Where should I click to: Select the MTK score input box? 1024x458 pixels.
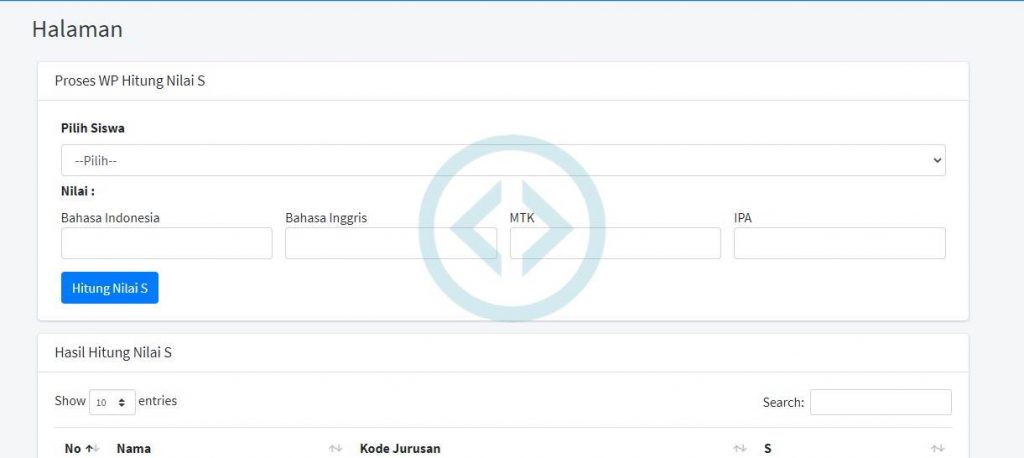615,243
